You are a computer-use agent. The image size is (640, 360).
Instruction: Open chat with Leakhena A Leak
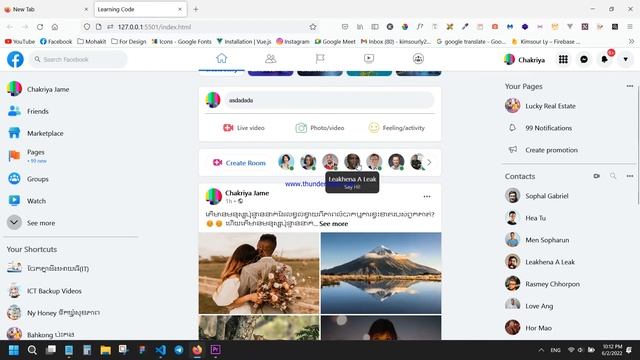pos(550,262)
